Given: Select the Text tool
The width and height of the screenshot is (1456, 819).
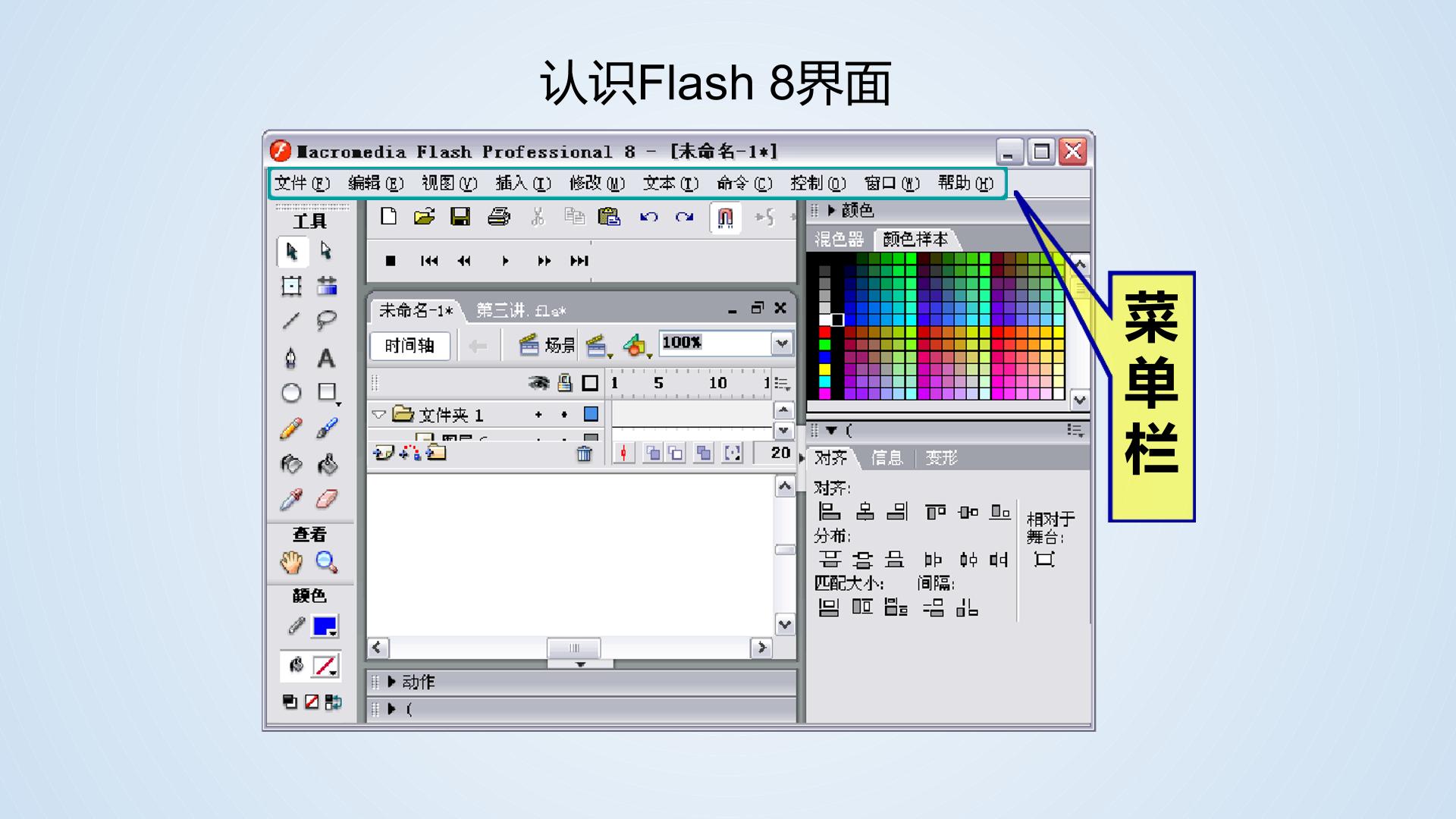Looking at the screenshot, I should tap(326, 358).
